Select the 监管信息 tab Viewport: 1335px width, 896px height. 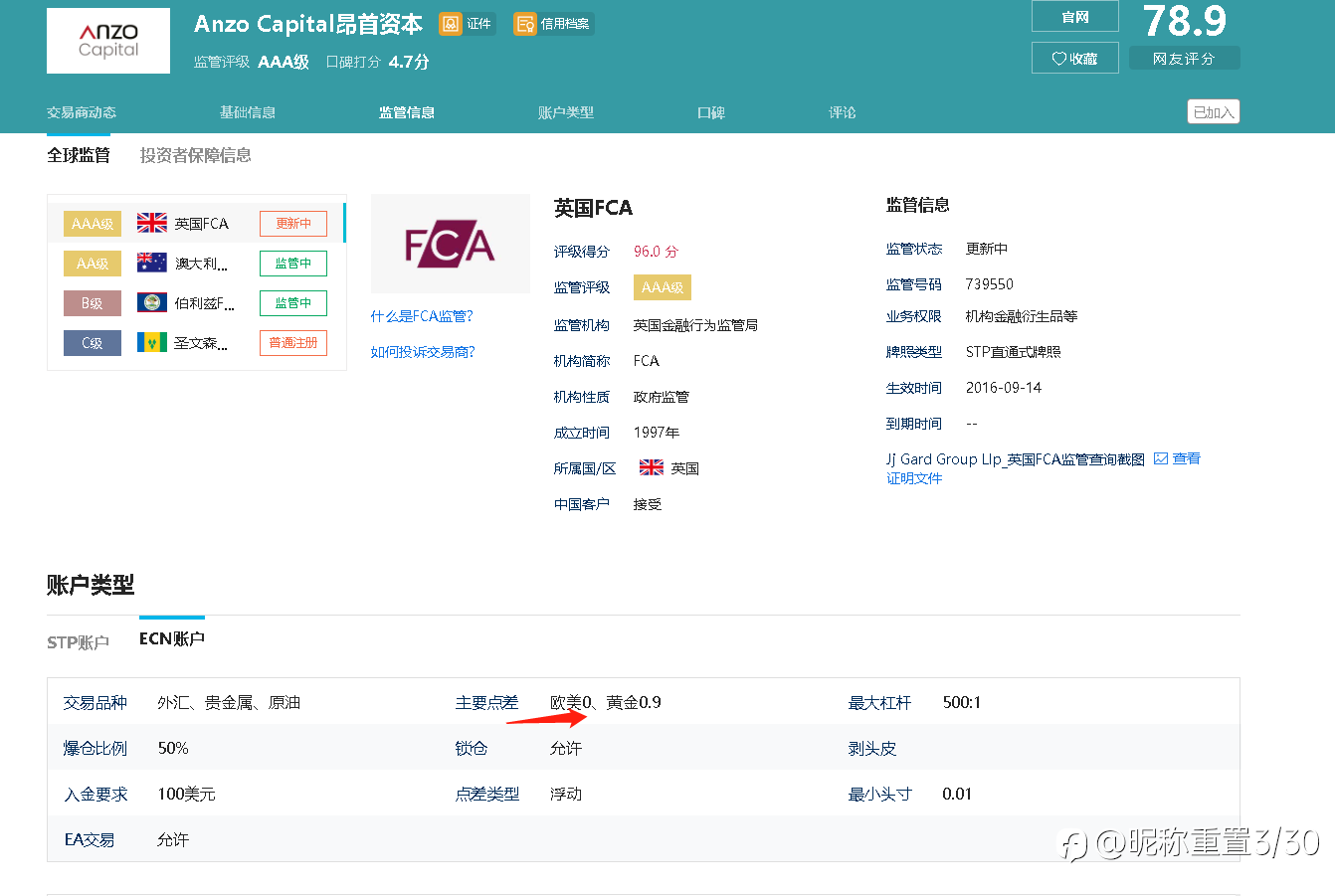407,112
